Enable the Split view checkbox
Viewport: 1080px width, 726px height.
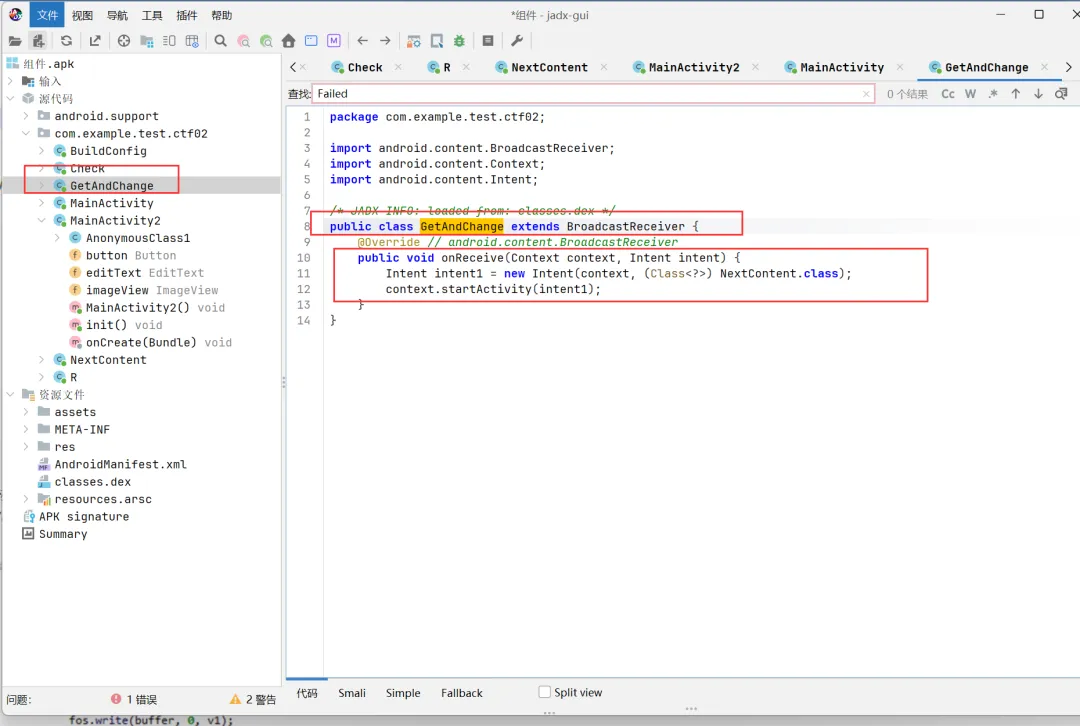click(x=545, y=692)
